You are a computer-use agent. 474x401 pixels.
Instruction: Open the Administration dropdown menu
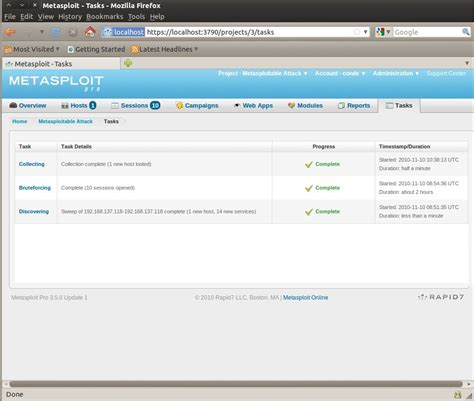pos(396,73)
